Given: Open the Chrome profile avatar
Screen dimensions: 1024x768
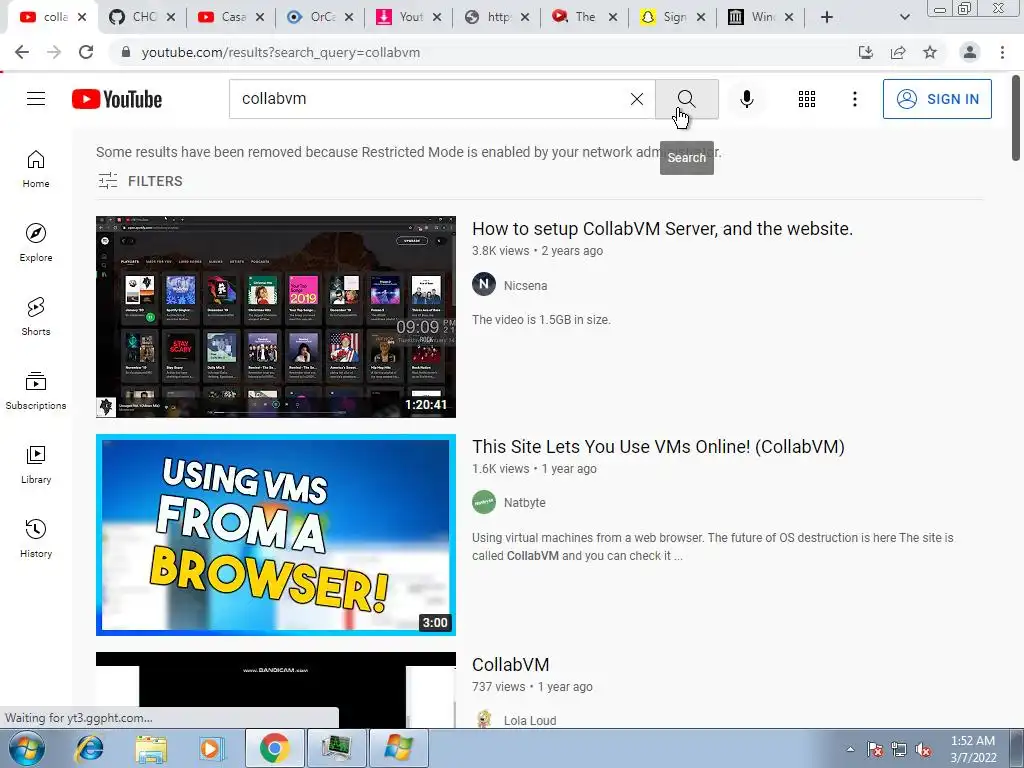Looking at the screenshot, I should [970, 52].
